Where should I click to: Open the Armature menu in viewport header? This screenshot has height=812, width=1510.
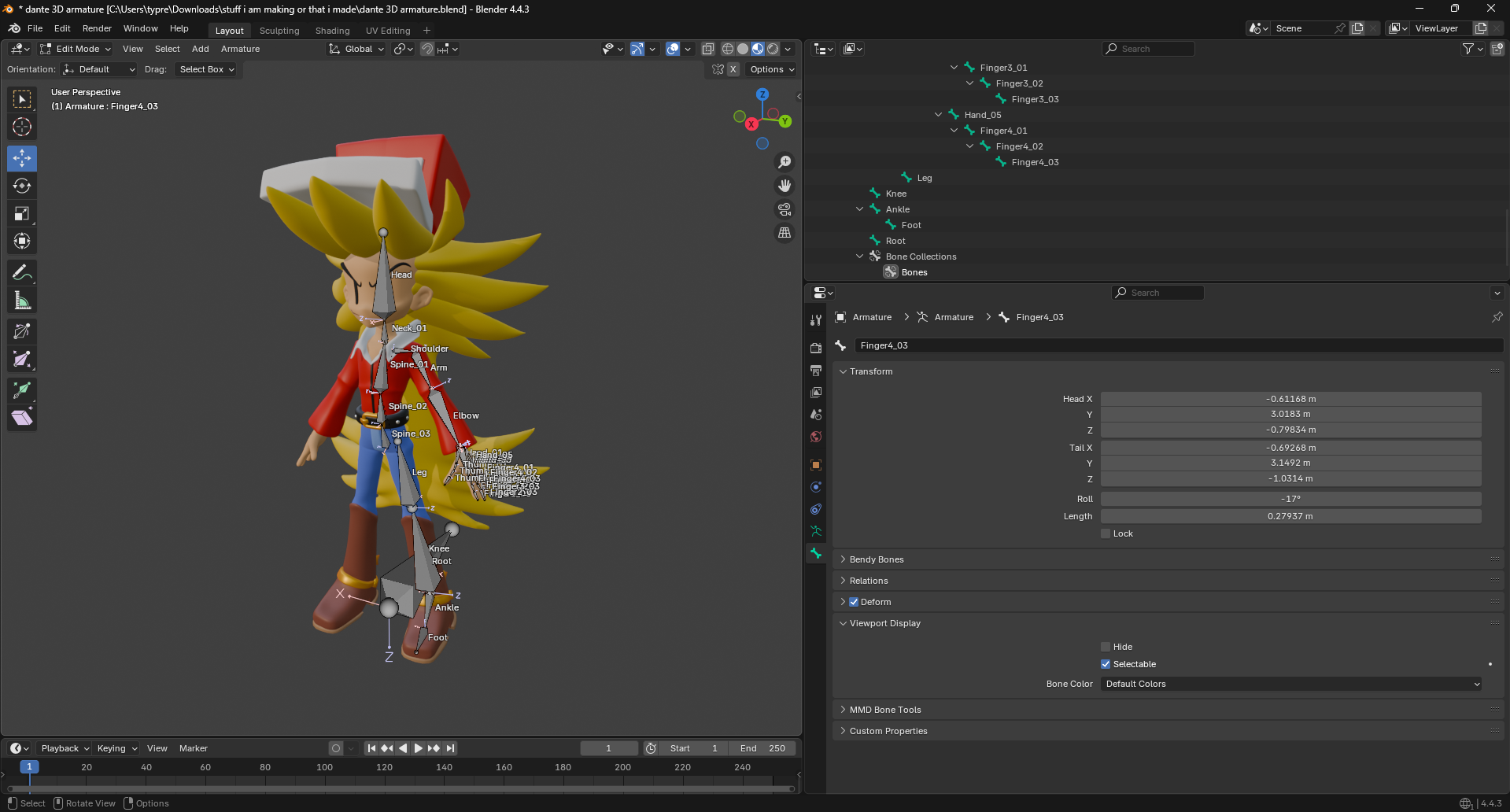[240, 49]
